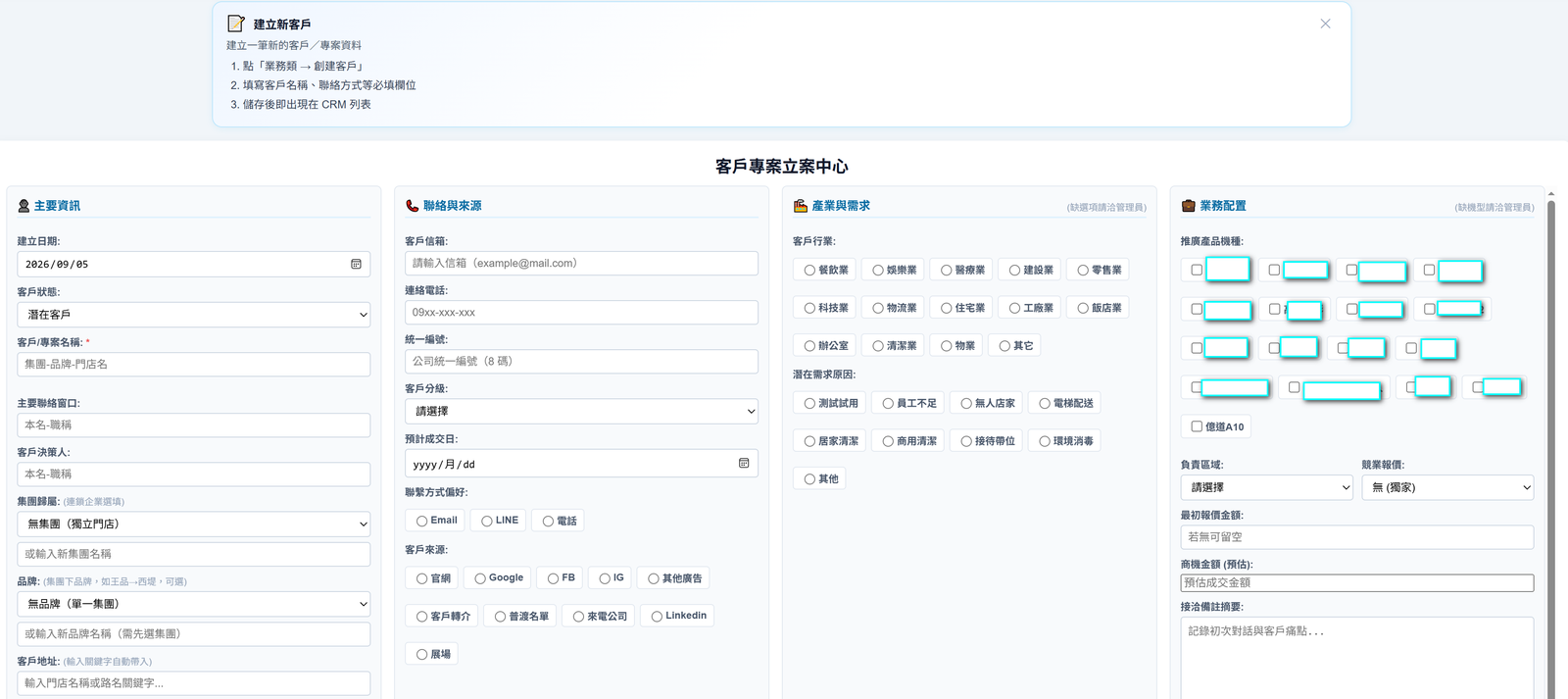The width and height of the screenshot is (1568, 699).
Task: Focus the 接洽備註 notes textarea
Action: pos(1357,658)
